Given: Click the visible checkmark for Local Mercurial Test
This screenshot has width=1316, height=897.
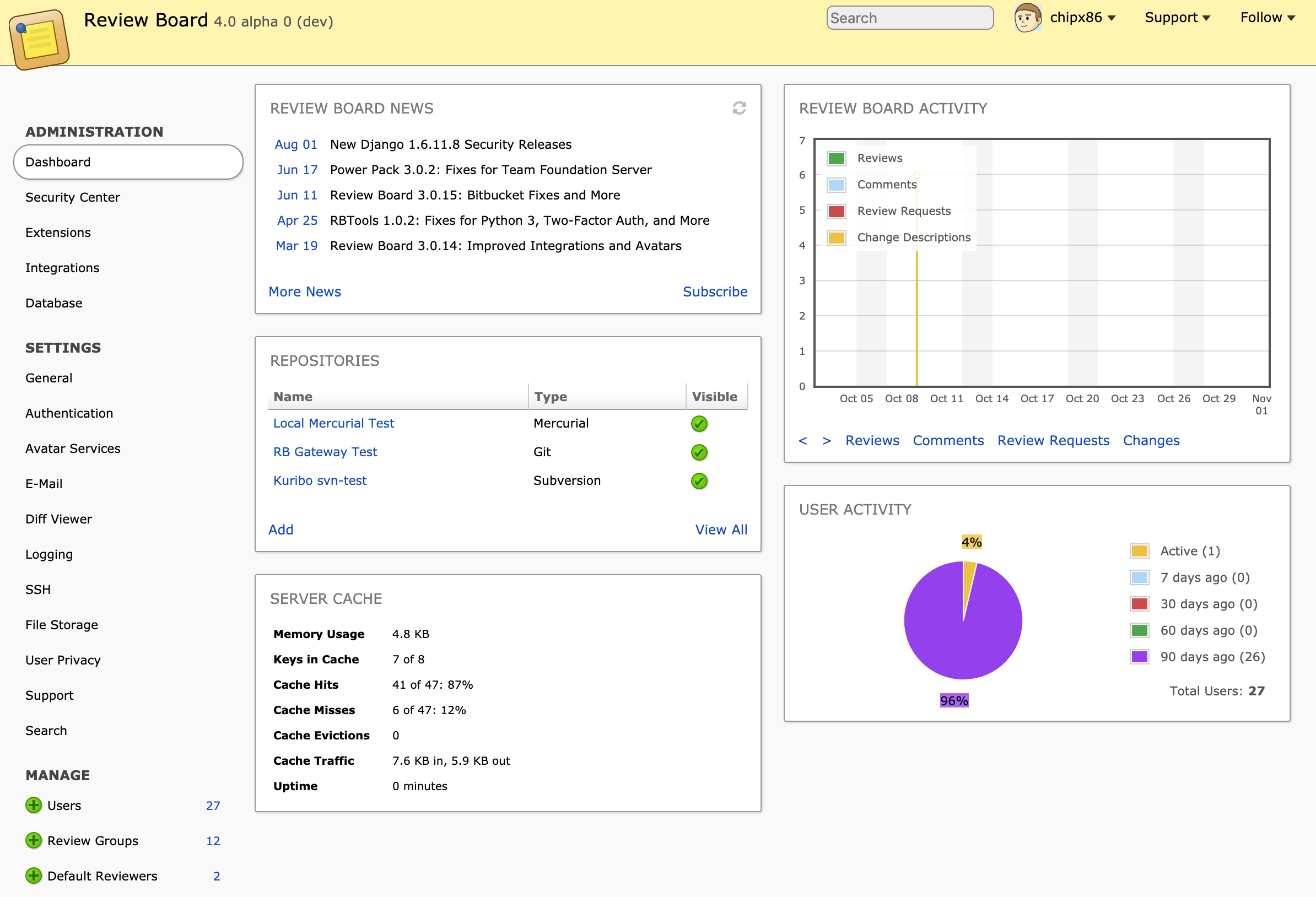Looking at the screenshot, I should 699,424.
